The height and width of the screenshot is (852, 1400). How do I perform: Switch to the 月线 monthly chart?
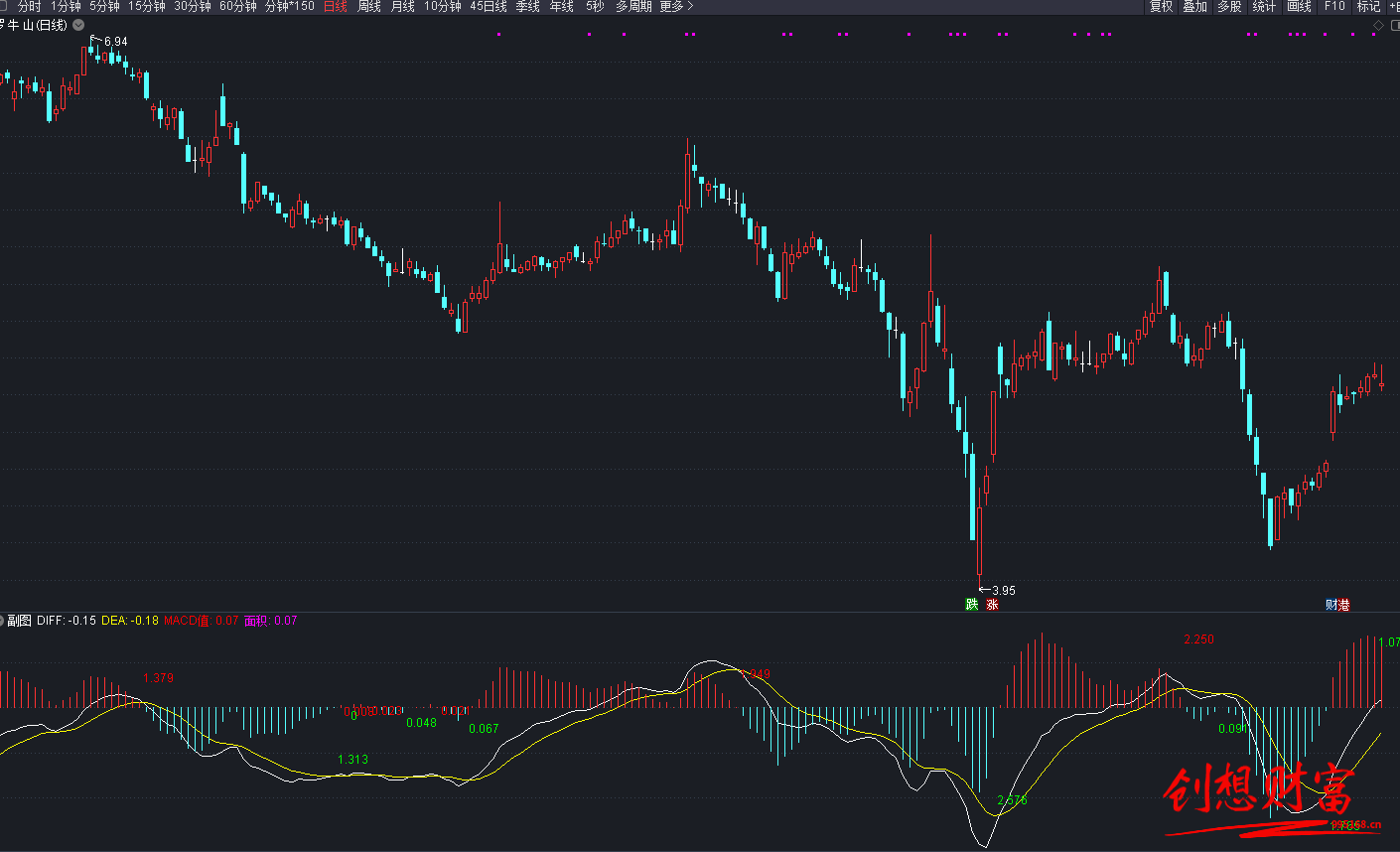tap(403, 6)
